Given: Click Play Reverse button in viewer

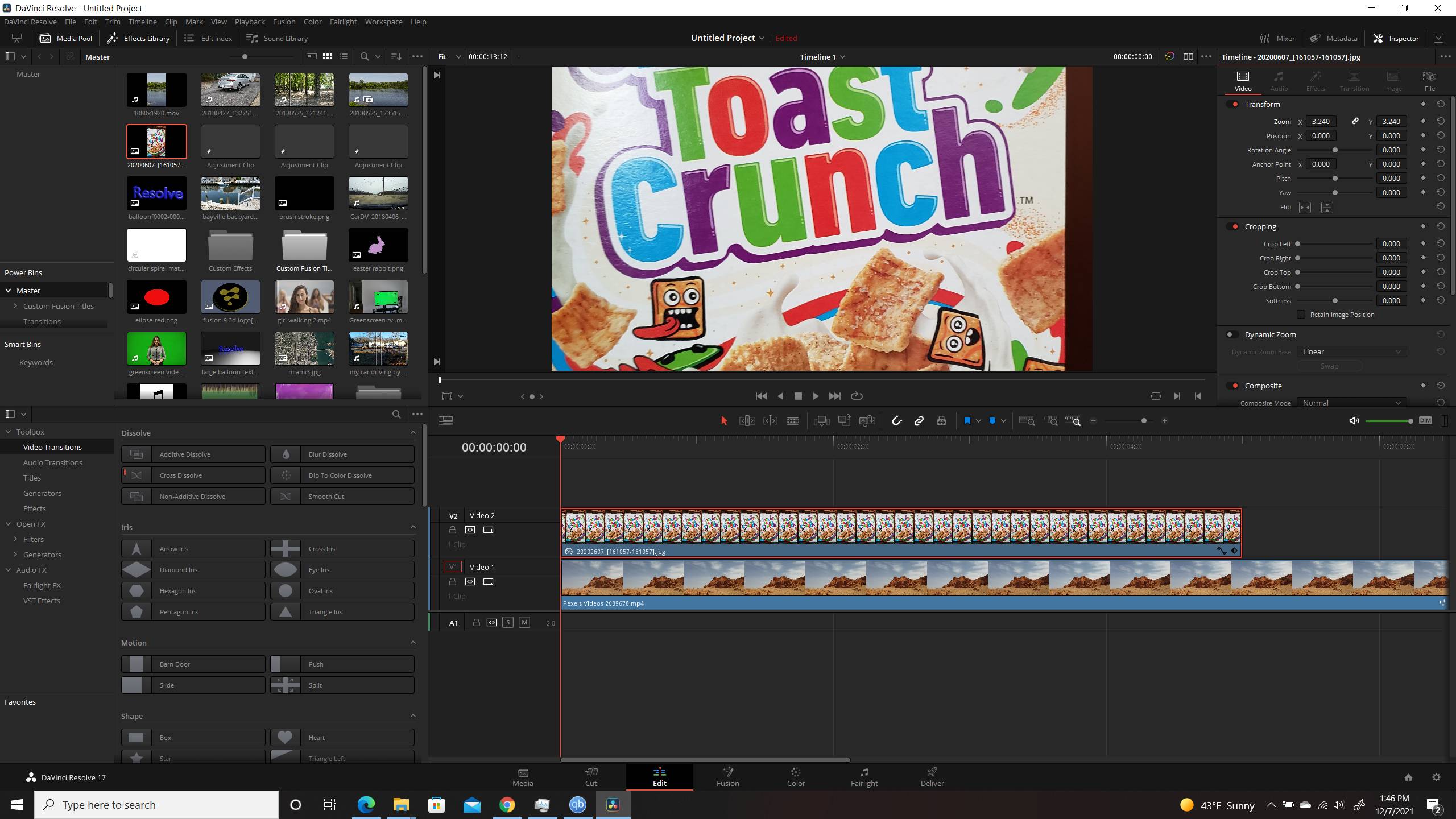Looking at the screenshot, I should click(780, 396).
